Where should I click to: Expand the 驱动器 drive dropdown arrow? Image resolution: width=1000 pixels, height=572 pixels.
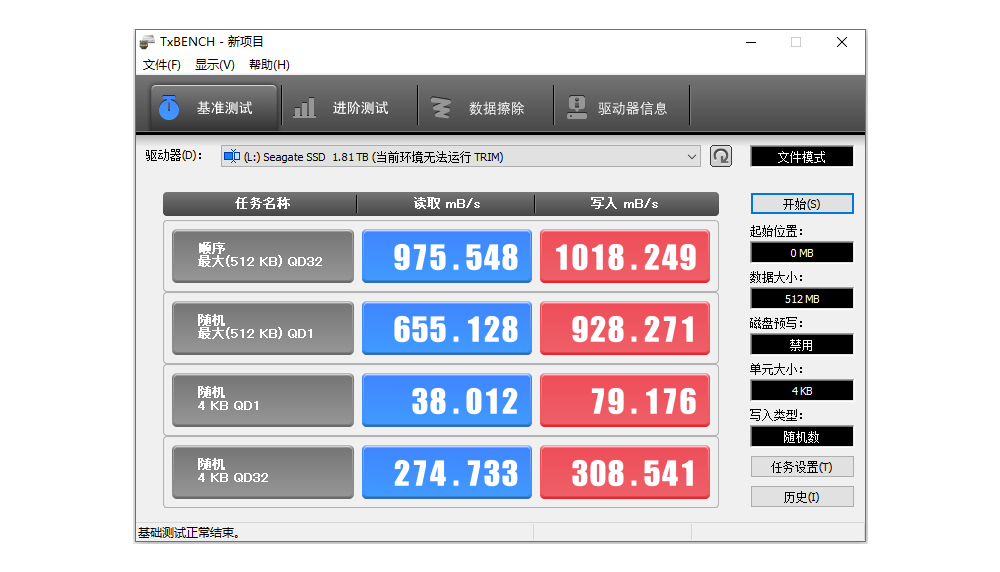pos(691,157)
